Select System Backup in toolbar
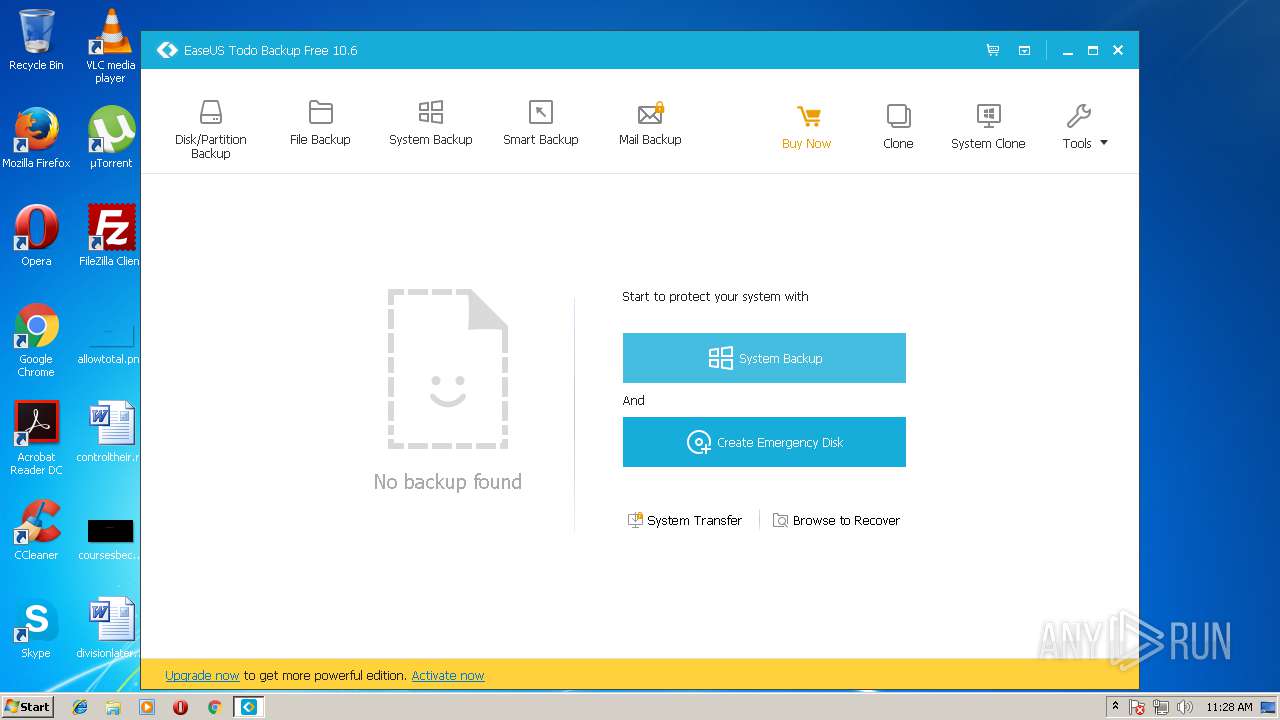 point(430,123)
